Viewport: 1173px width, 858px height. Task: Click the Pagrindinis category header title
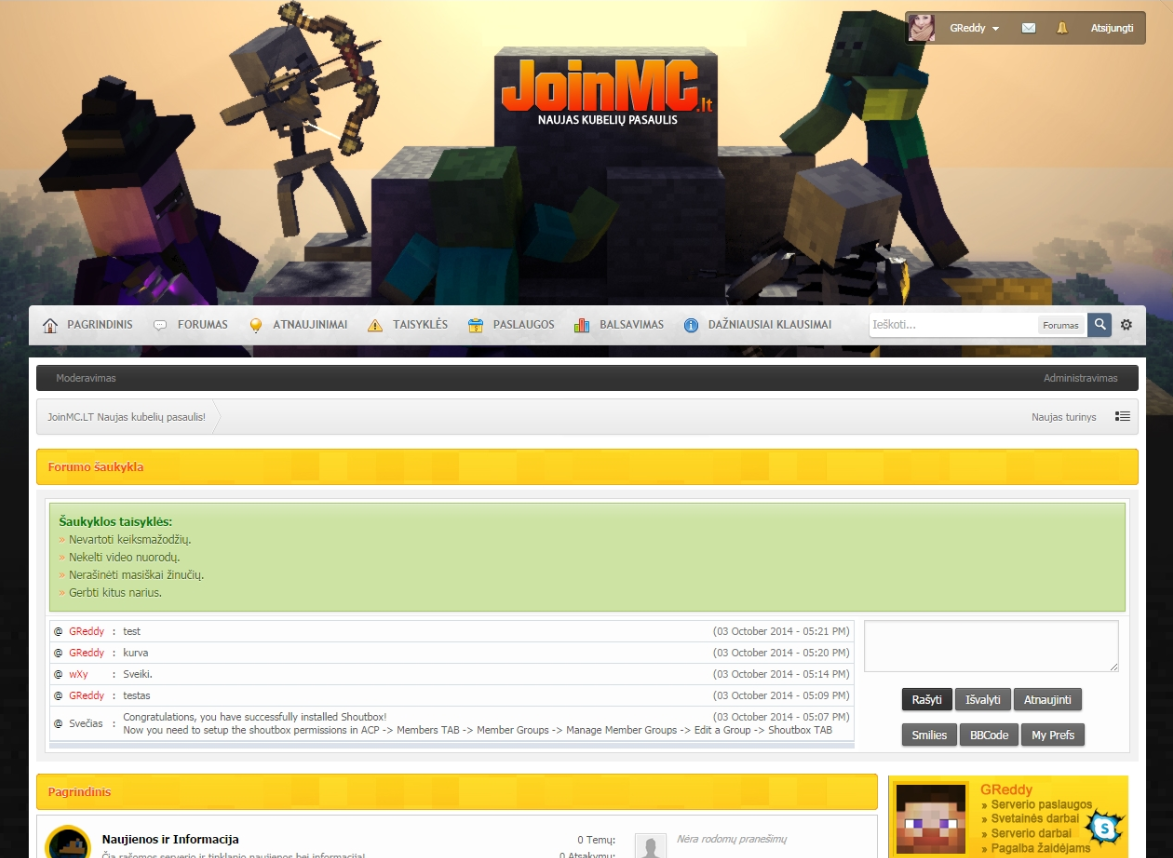point(79,791)
